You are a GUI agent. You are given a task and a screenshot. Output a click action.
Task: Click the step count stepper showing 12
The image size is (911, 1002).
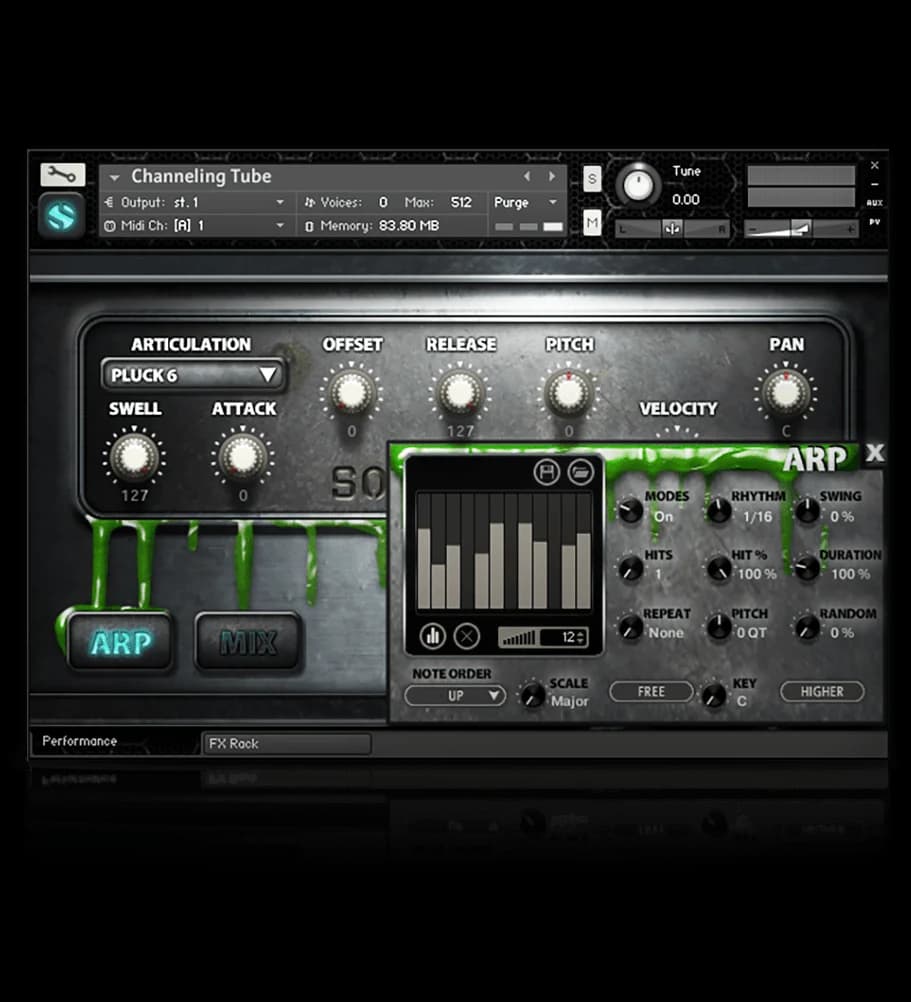coord(574,637)
